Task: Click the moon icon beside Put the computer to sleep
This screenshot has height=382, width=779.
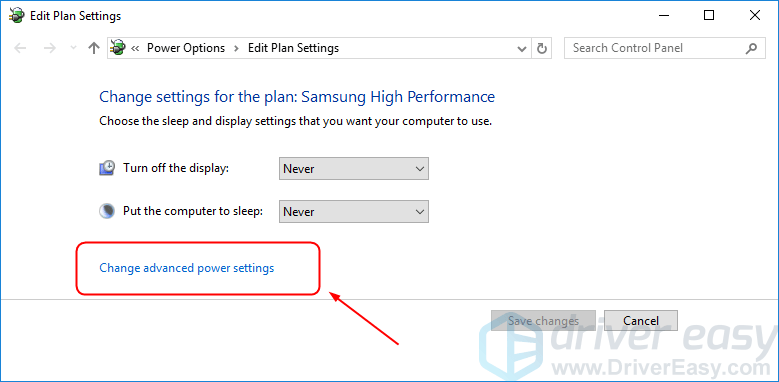Action: pyautogui.click(x=107, y=211)
